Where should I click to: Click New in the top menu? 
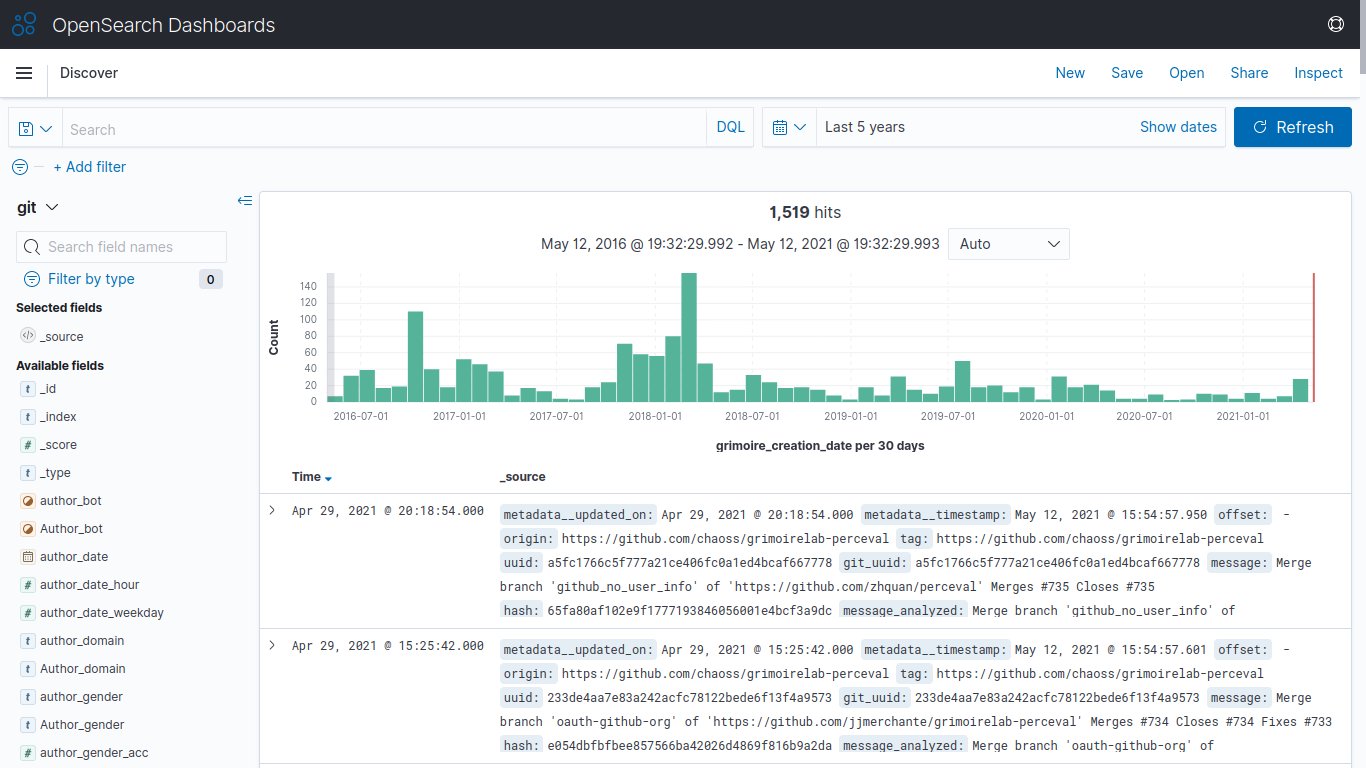1070,73
